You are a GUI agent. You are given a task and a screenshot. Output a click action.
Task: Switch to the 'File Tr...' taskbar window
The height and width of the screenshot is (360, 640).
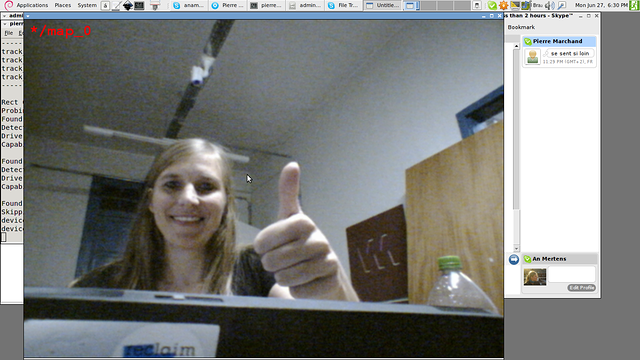pyautogui.click(x=344, y=5)
